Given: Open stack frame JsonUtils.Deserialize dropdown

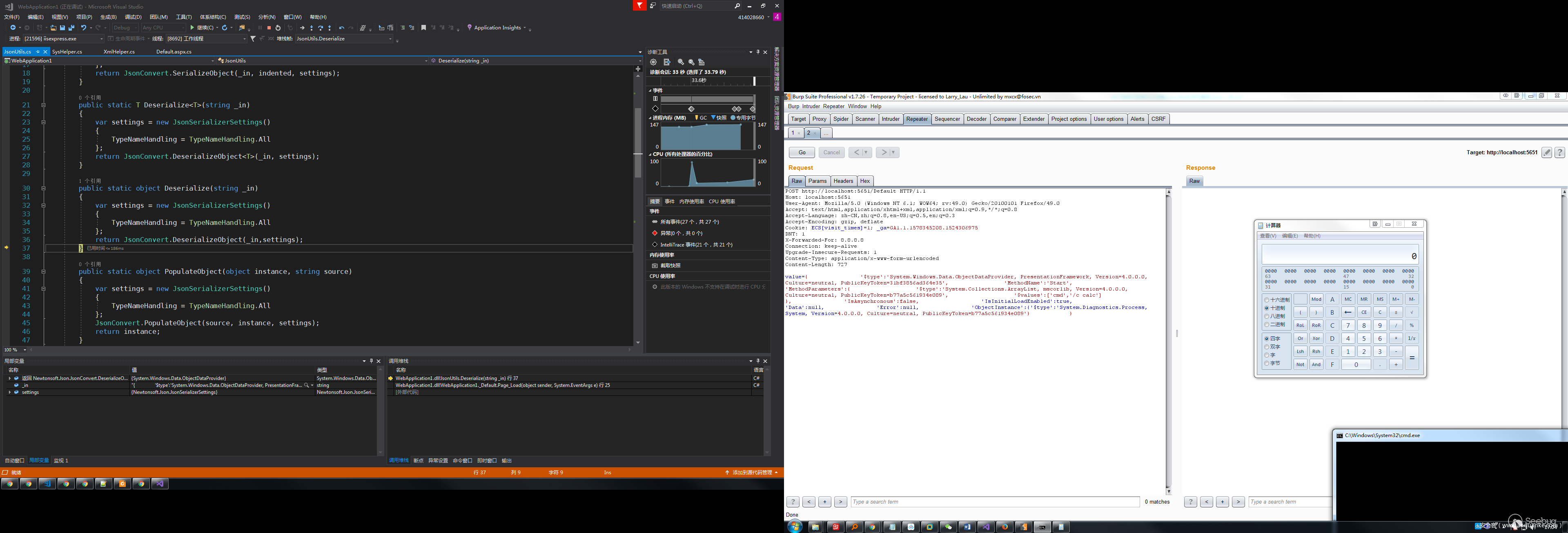Looking at the screenshot, I should point(390,39).
